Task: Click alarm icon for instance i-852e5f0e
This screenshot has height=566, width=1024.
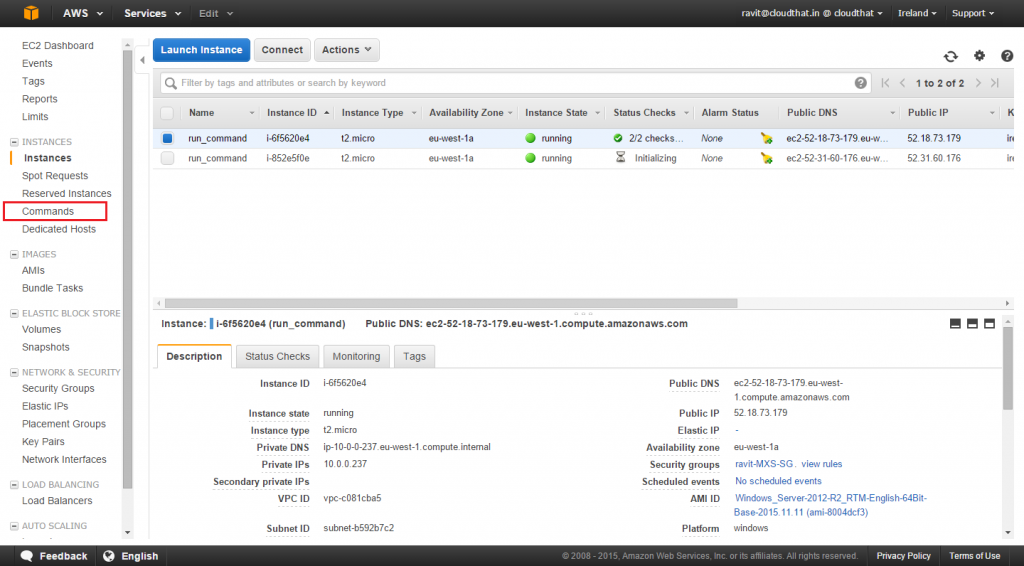Action: (x=767, y=158)
